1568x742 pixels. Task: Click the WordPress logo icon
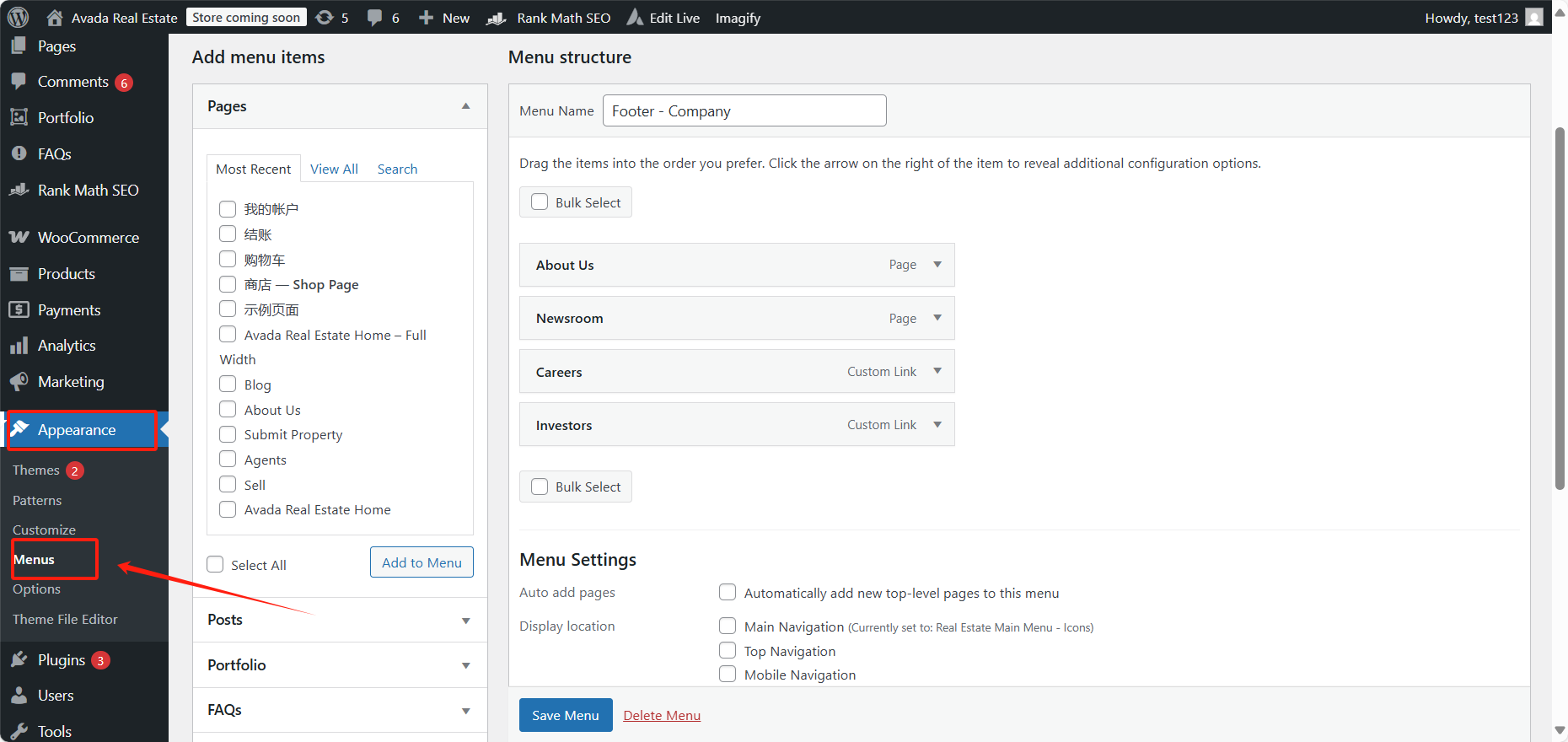(x=18, y=17)
